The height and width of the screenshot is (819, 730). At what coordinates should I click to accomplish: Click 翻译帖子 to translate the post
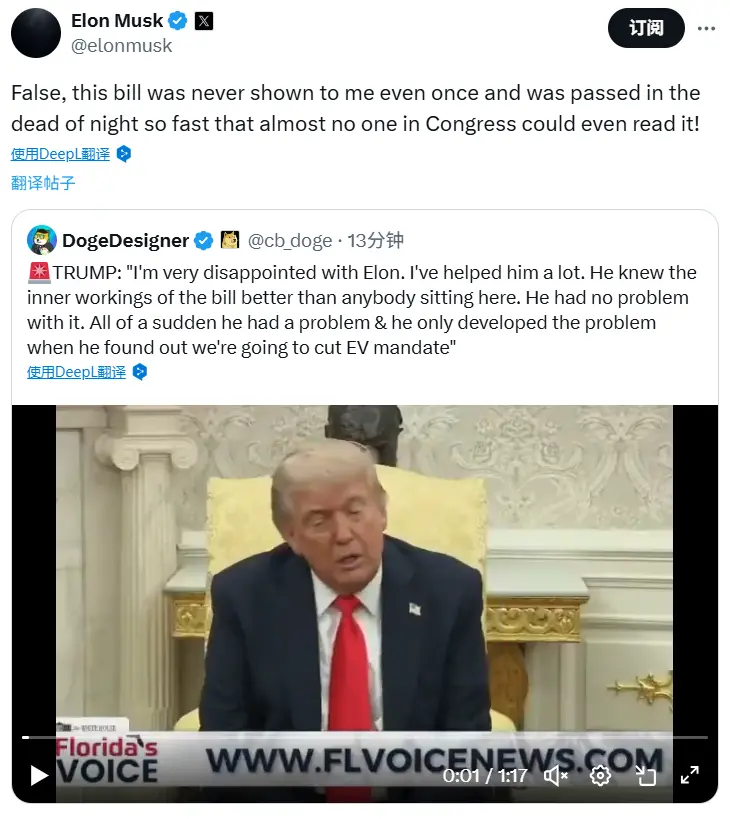pyautogui.click(x=43, y=182)
